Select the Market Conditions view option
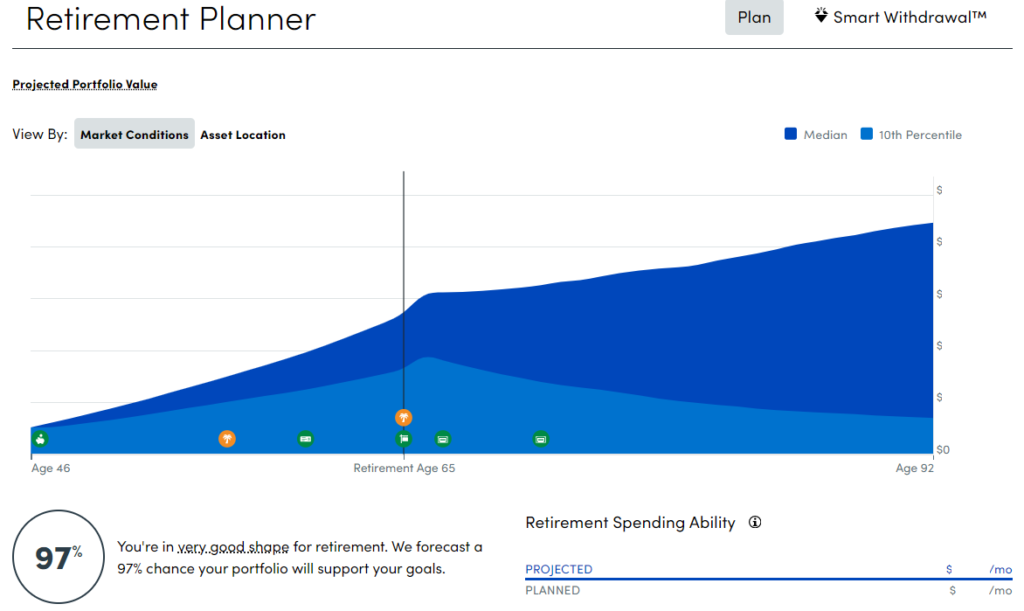Screen dimensions: 1024x611 tap(134, 134)
